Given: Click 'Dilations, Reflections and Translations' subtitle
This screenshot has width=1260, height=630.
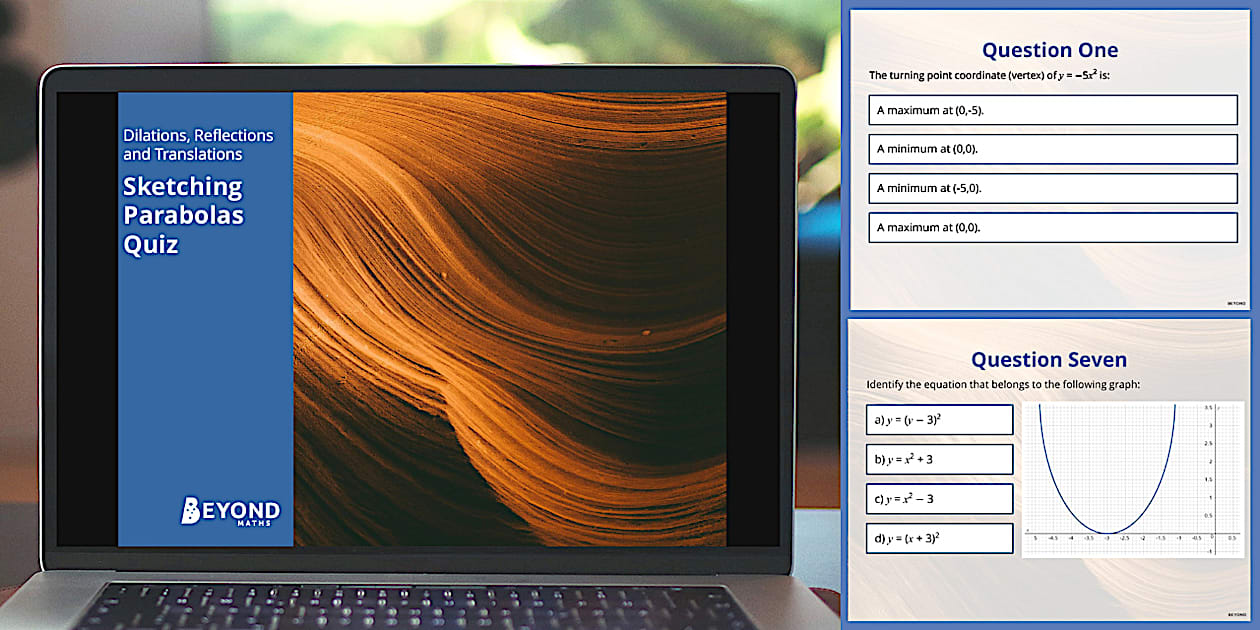Looking at the screenshot, I should pyautogui.click(x=197, y=145).
